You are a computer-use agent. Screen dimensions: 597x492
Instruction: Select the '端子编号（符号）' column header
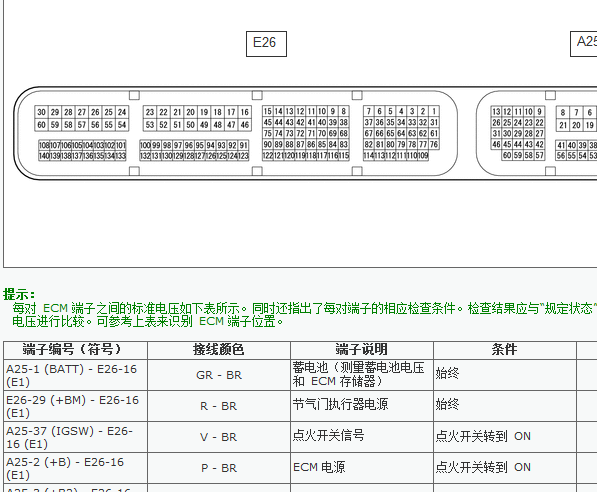pyautogui.click(x=75, y=350)
